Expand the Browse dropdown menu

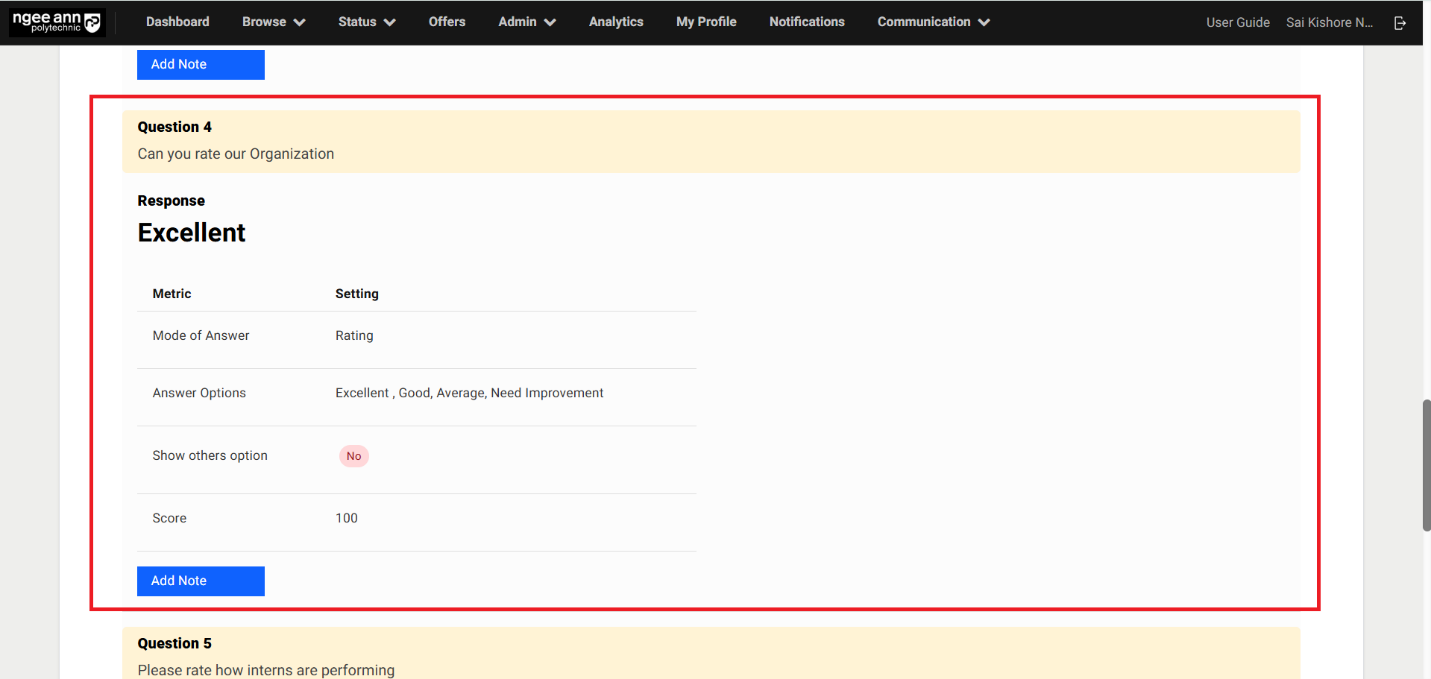273,22
